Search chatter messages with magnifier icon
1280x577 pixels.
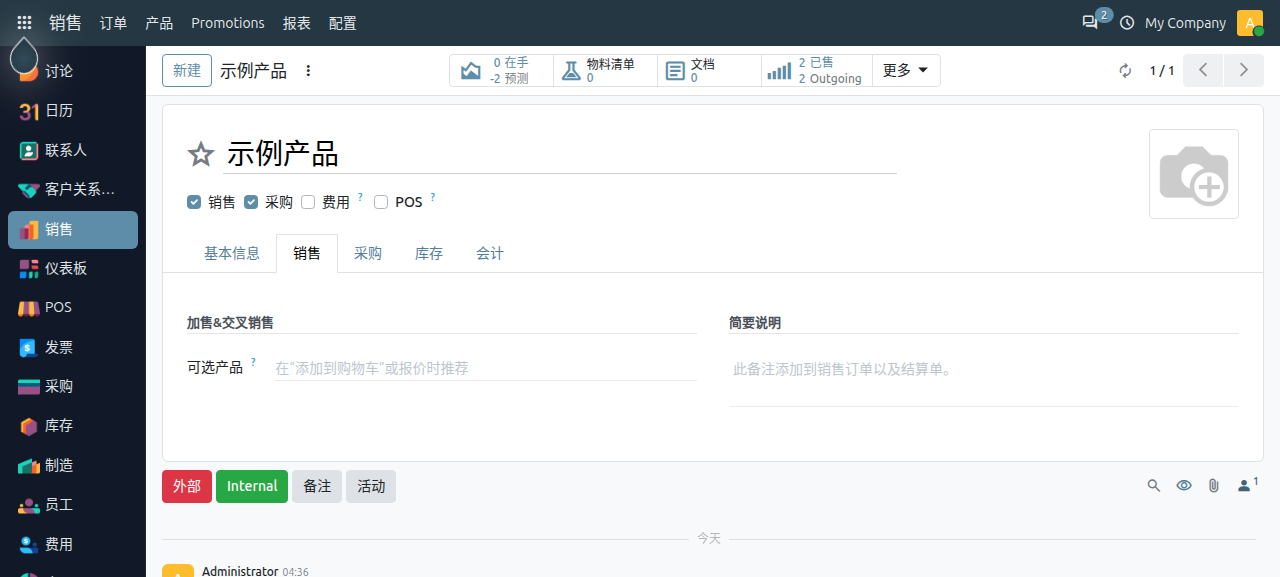point(1154,485)
